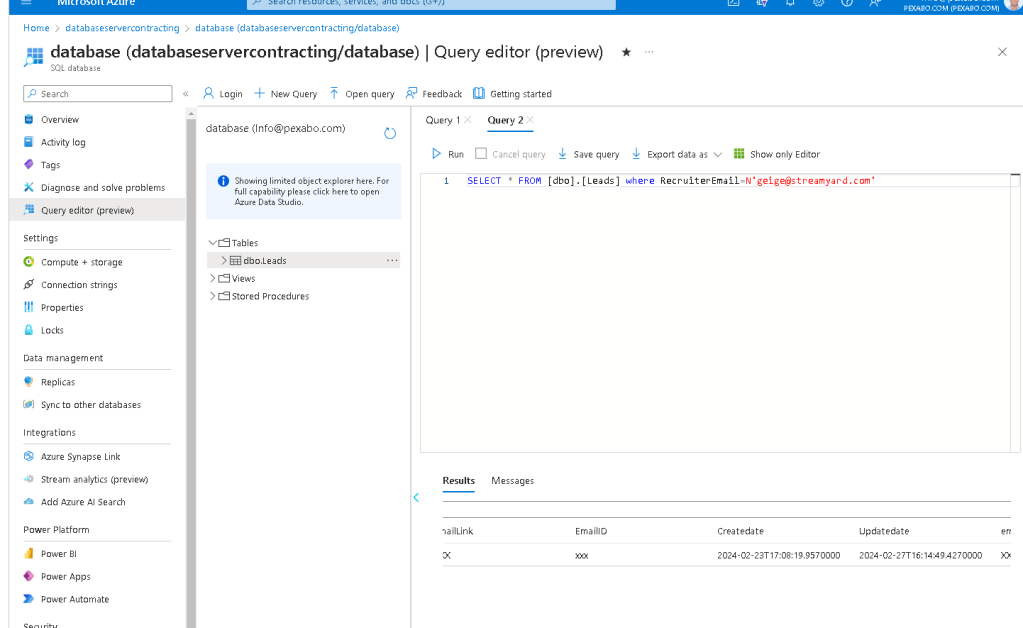Collapse the left navigation menu
The image size is (1023, 628).
[x=186, y=94]
